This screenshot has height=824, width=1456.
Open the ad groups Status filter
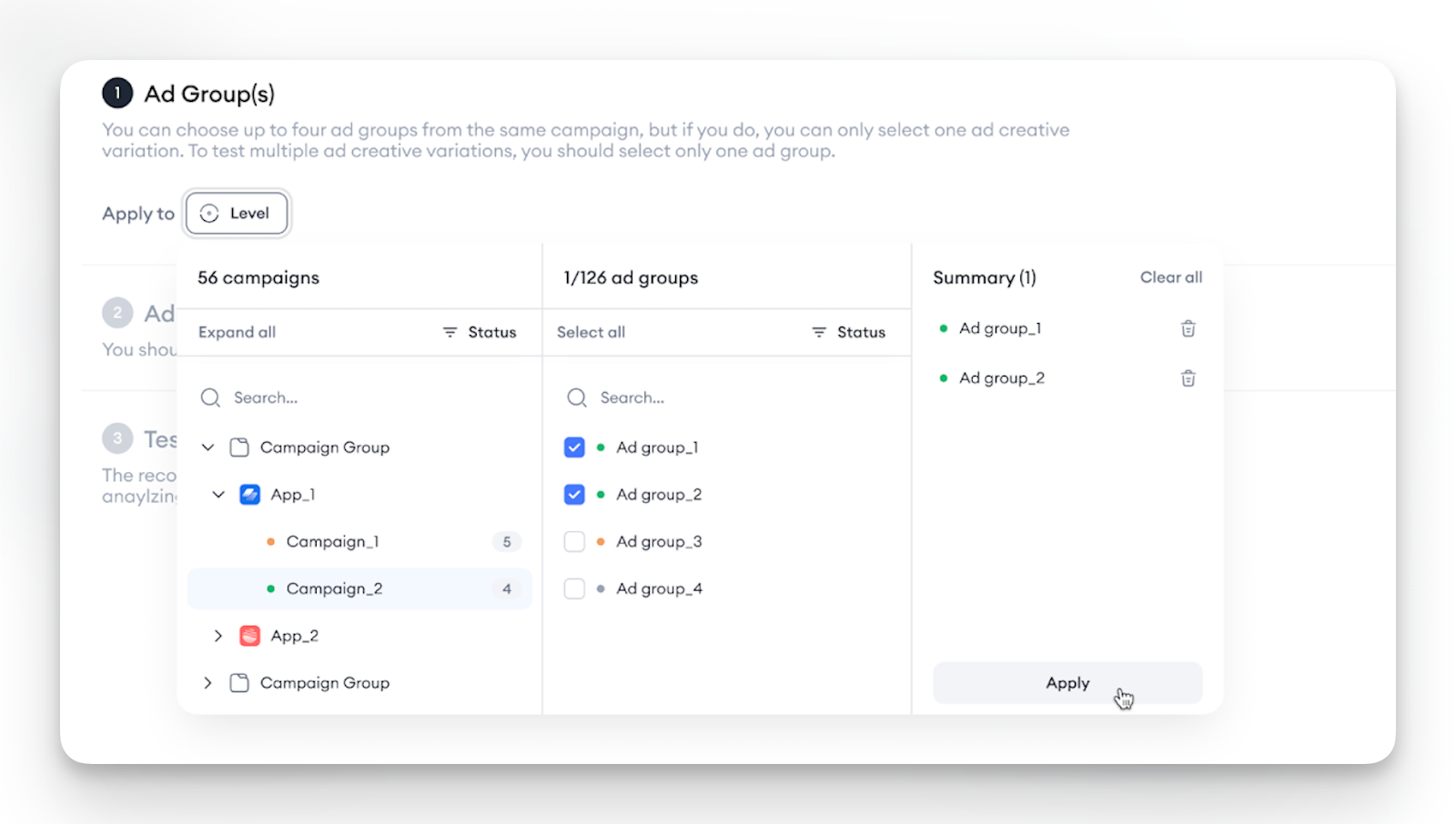point(848,332)
